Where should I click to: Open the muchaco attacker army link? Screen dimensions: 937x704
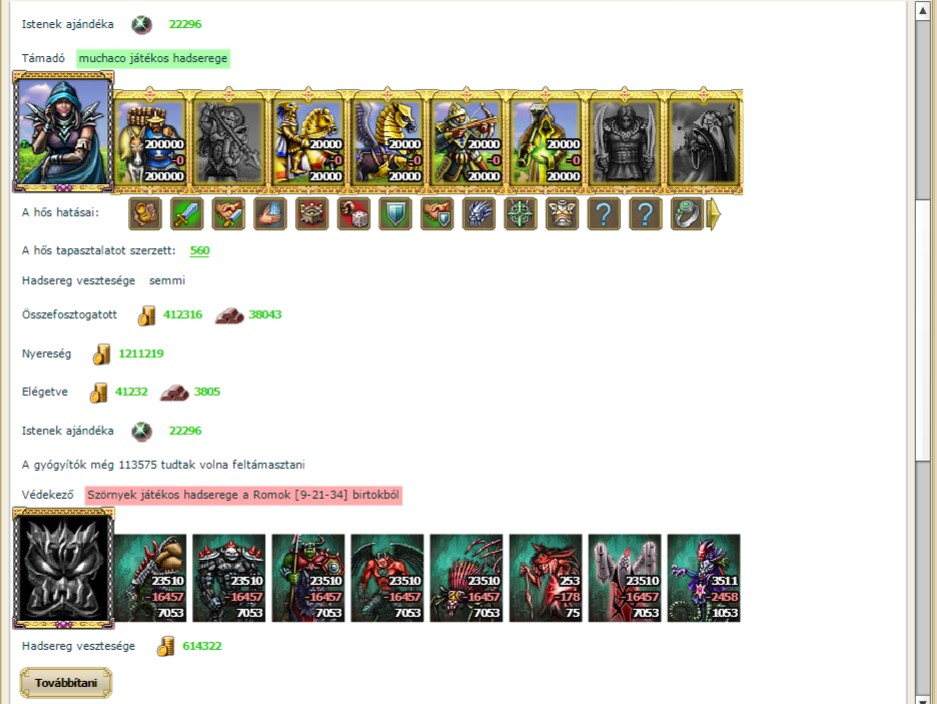pyautogui.click(x=153, y=58)
